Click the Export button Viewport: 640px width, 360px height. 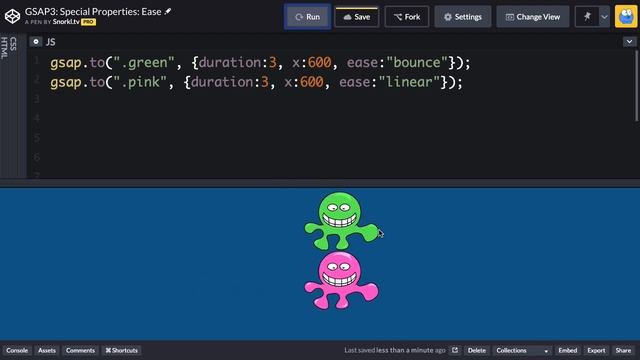coord(596,350)
